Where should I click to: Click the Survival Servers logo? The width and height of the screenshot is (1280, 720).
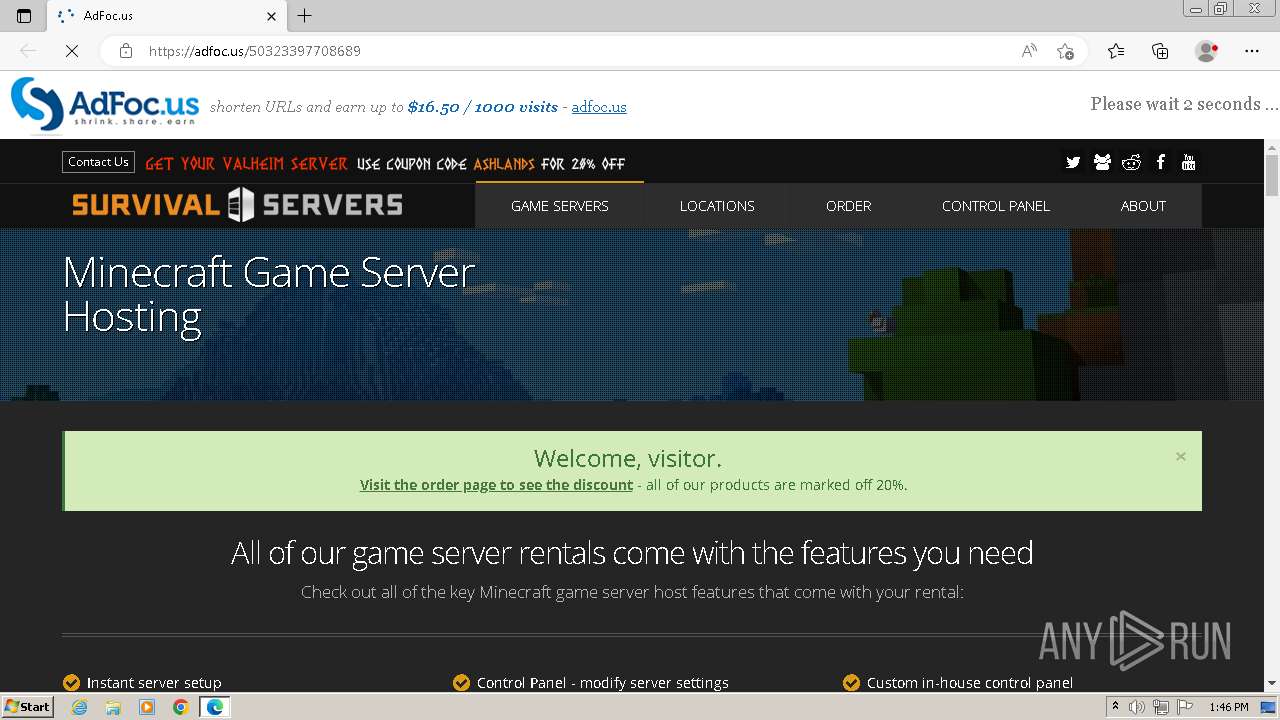pyautogui.click(x=237, y=205)
